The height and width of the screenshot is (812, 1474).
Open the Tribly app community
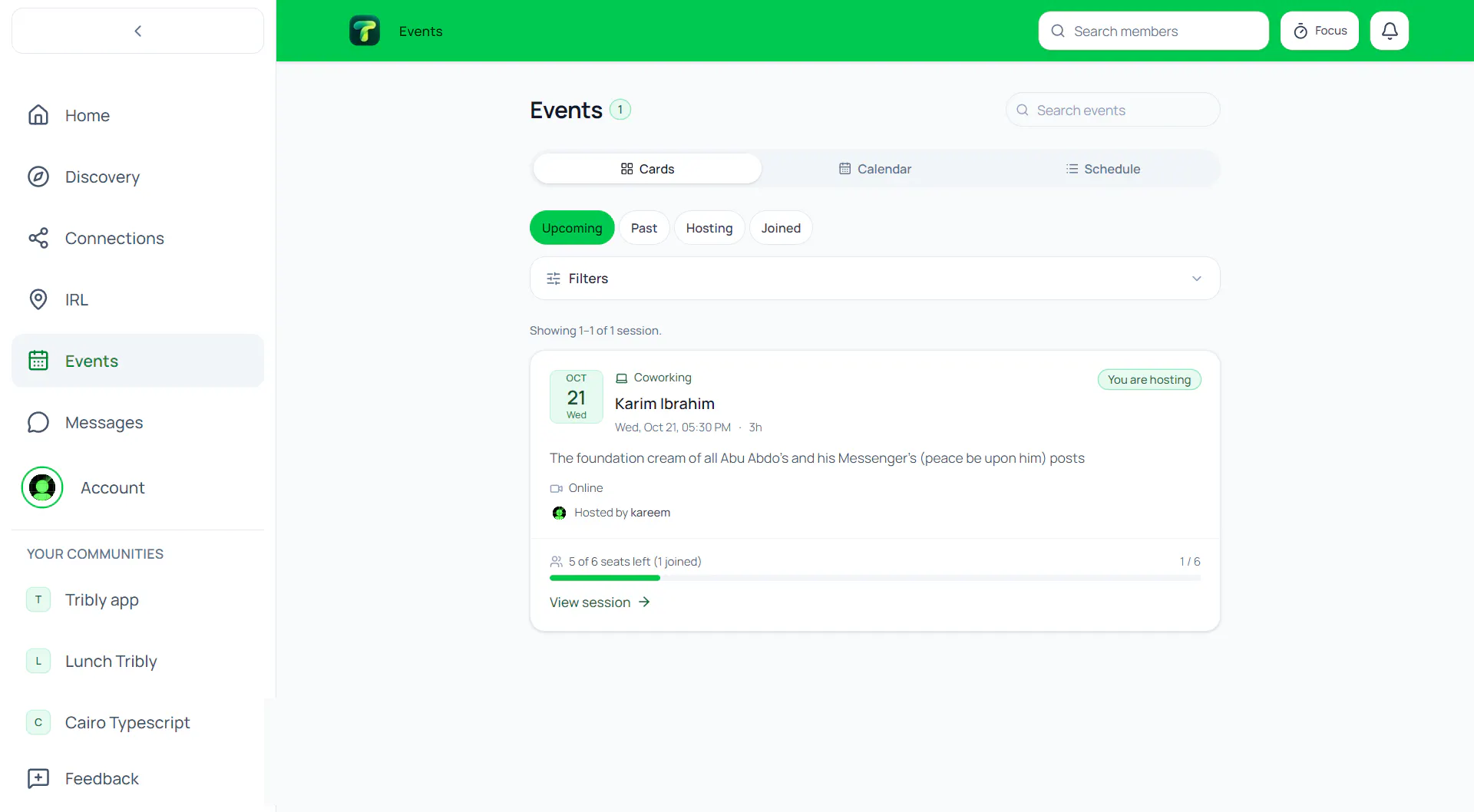[x=138, y=599]
